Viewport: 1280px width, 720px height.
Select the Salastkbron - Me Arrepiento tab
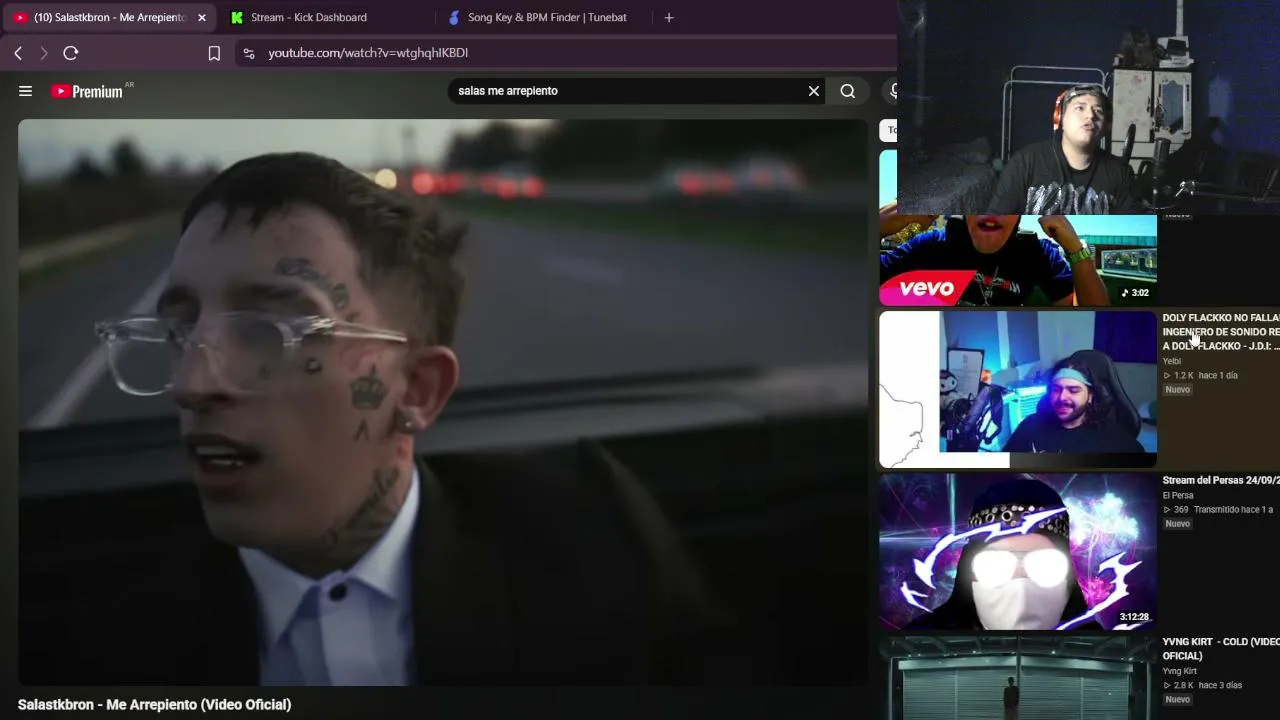pyautogui.click(x=110, y=17)
